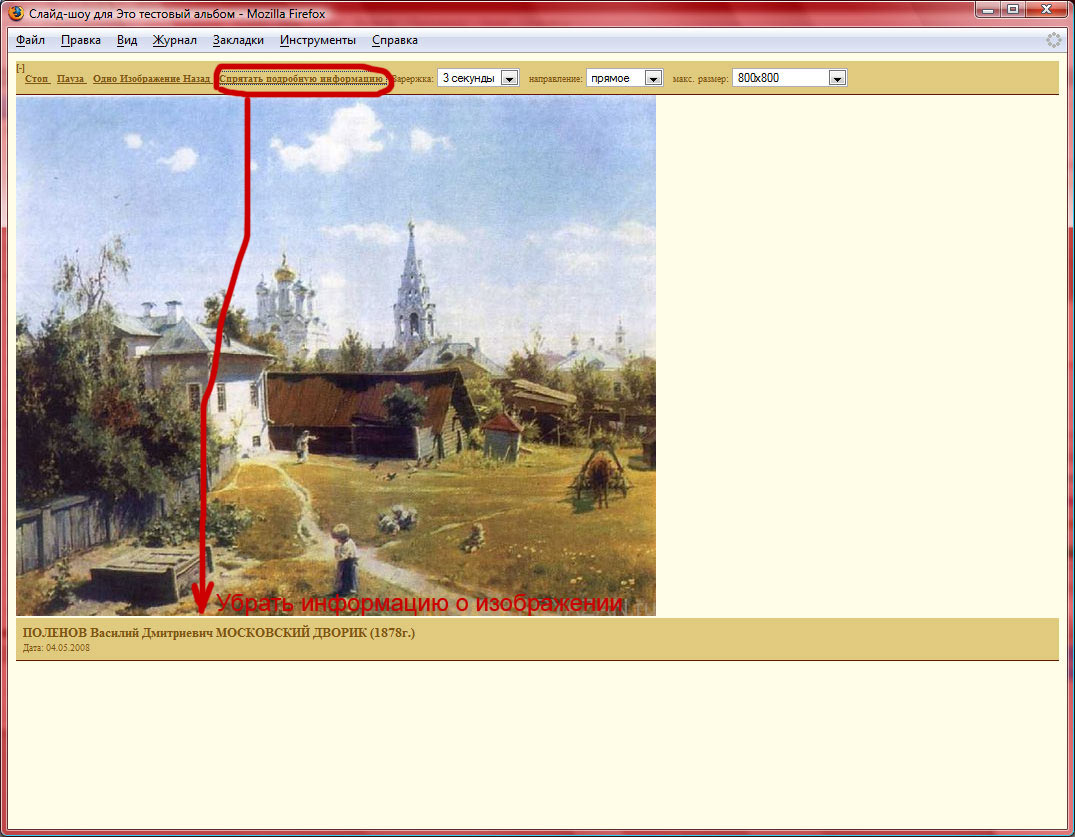
Task: Open the Закладки menu
Action: tap(239, 40)
